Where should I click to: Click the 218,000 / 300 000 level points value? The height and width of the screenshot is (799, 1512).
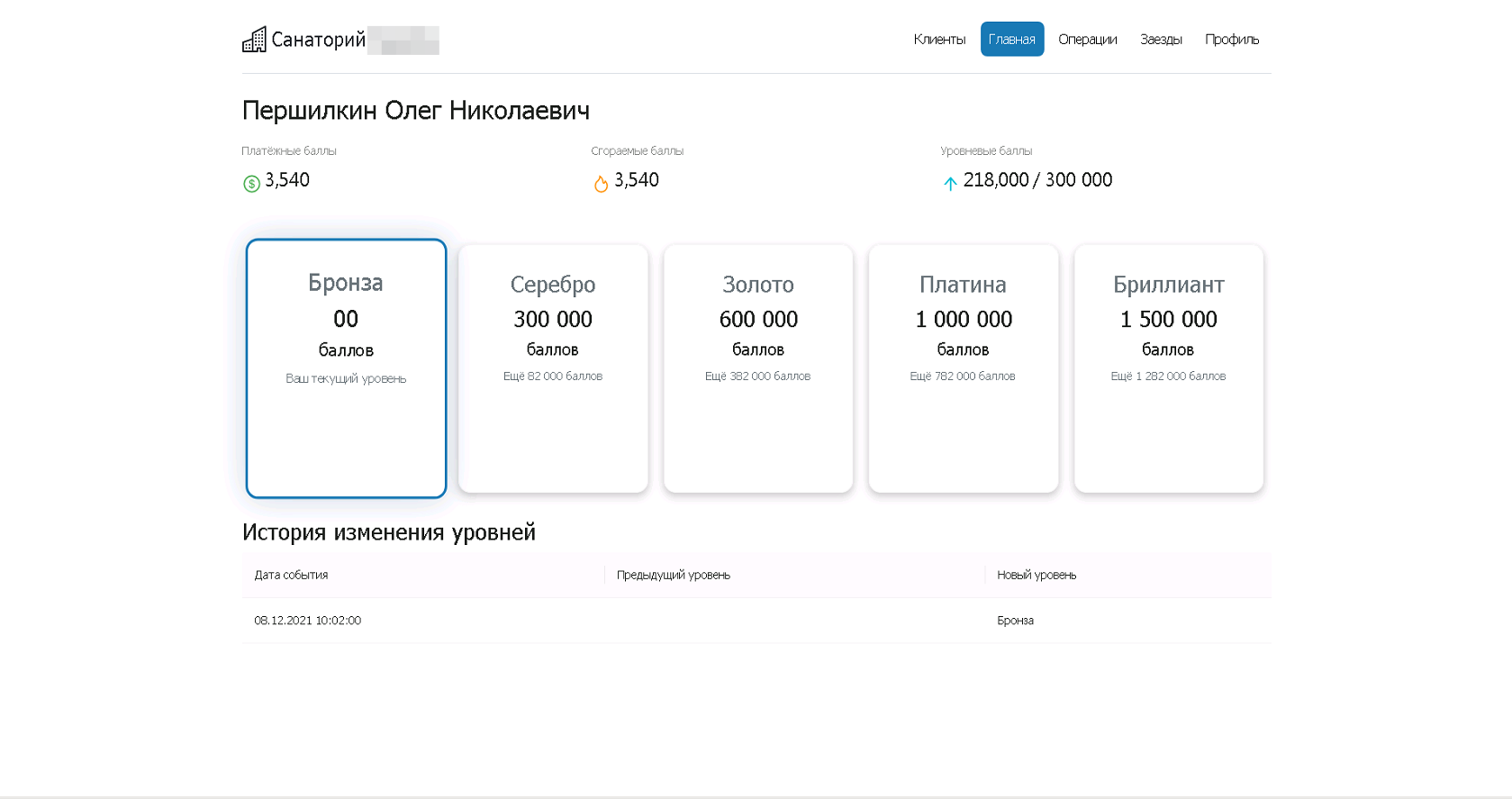1037,180
